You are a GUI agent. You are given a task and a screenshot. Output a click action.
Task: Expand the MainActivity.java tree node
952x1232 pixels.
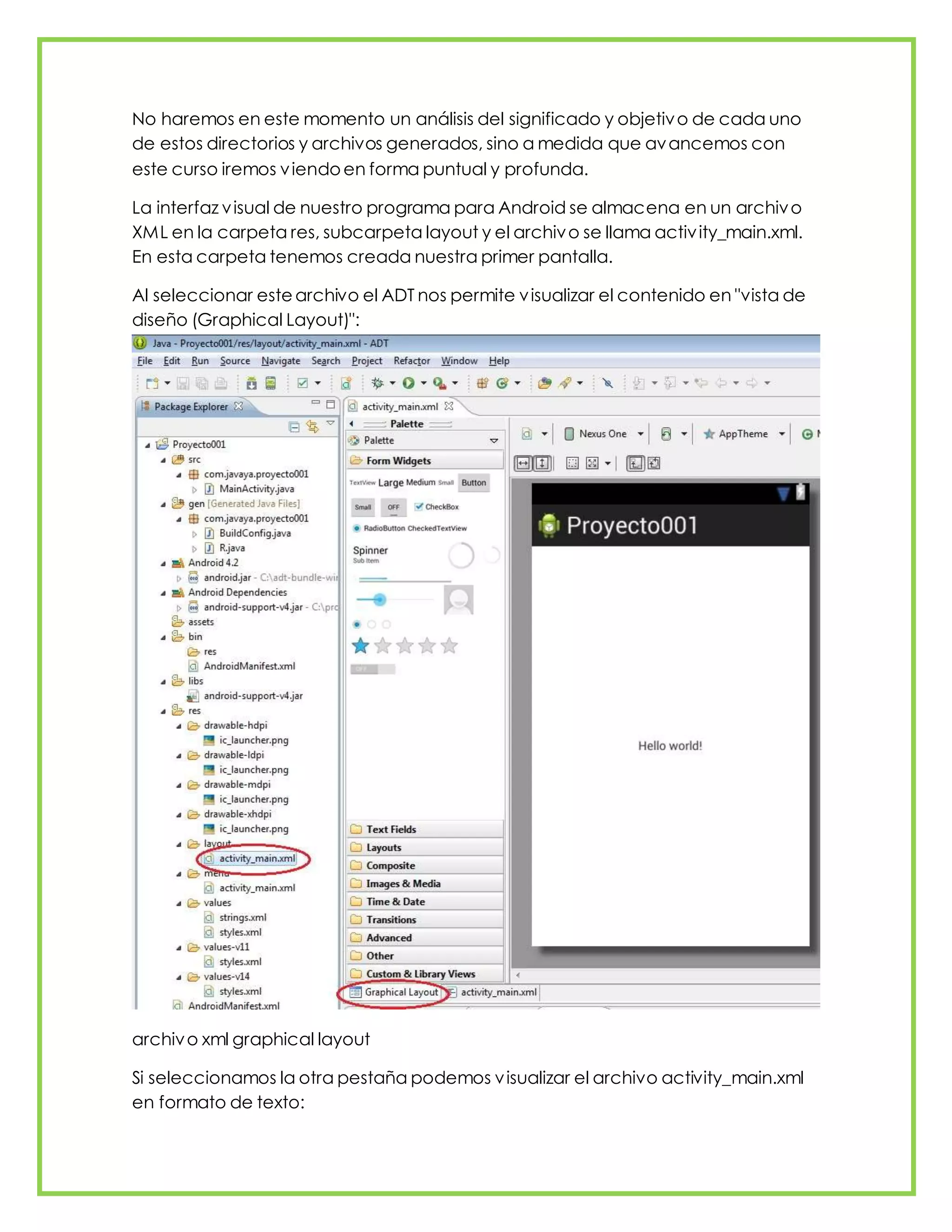(x=194, y=490)
